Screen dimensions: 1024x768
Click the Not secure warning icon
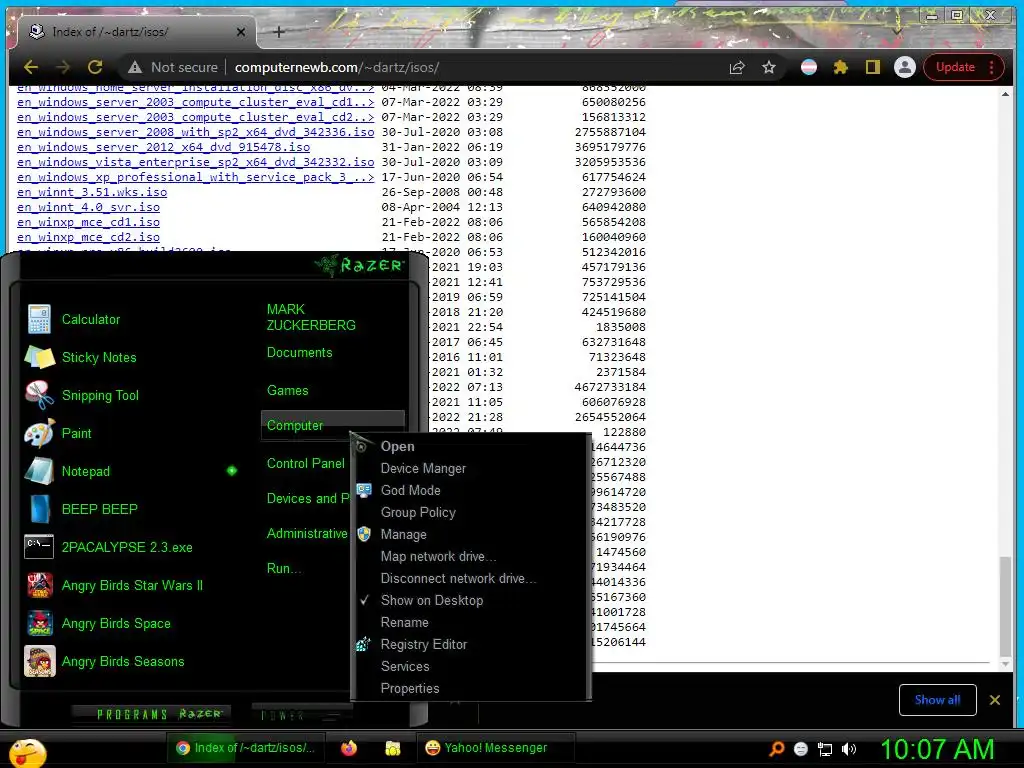[135, 67]
